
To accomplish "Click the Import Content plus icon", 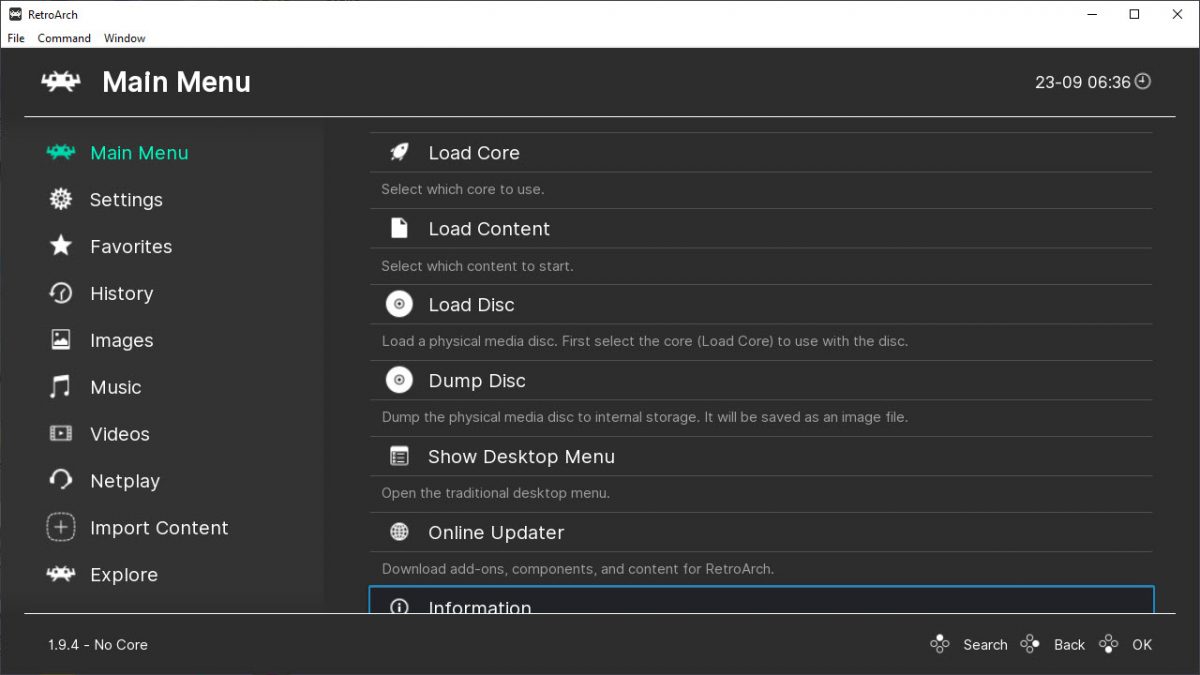I will coord(61,527).
